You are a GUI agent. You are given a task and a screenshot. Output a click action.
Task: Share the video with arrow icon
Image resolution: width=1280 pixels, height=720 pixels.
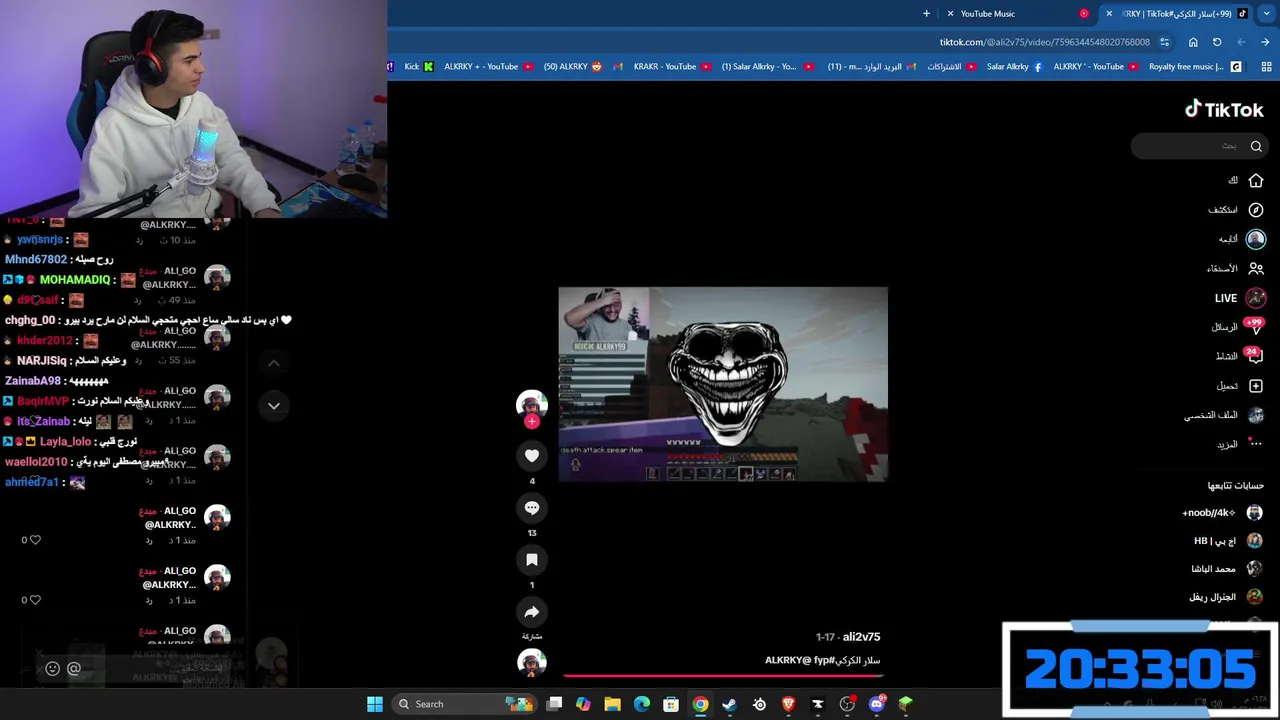tap(532, 612)
